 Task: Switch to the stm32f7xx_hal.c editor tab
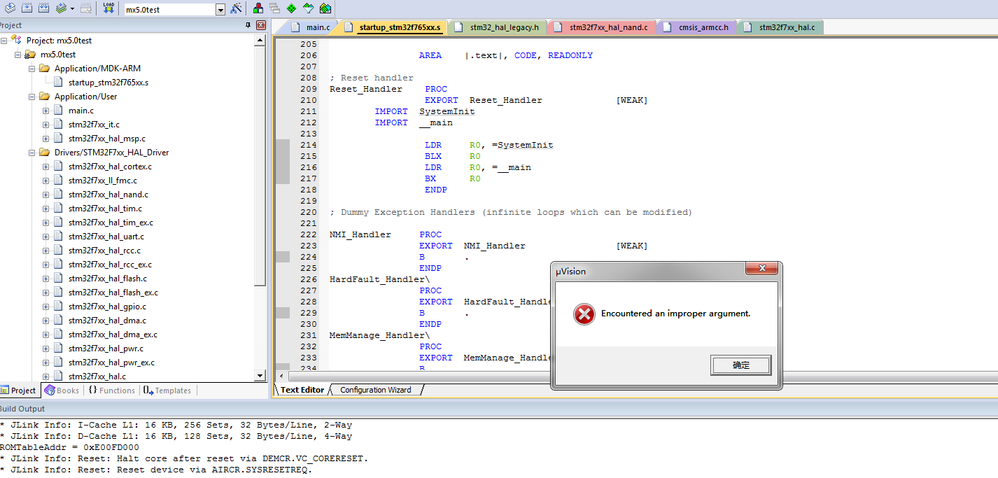(781, 27)
